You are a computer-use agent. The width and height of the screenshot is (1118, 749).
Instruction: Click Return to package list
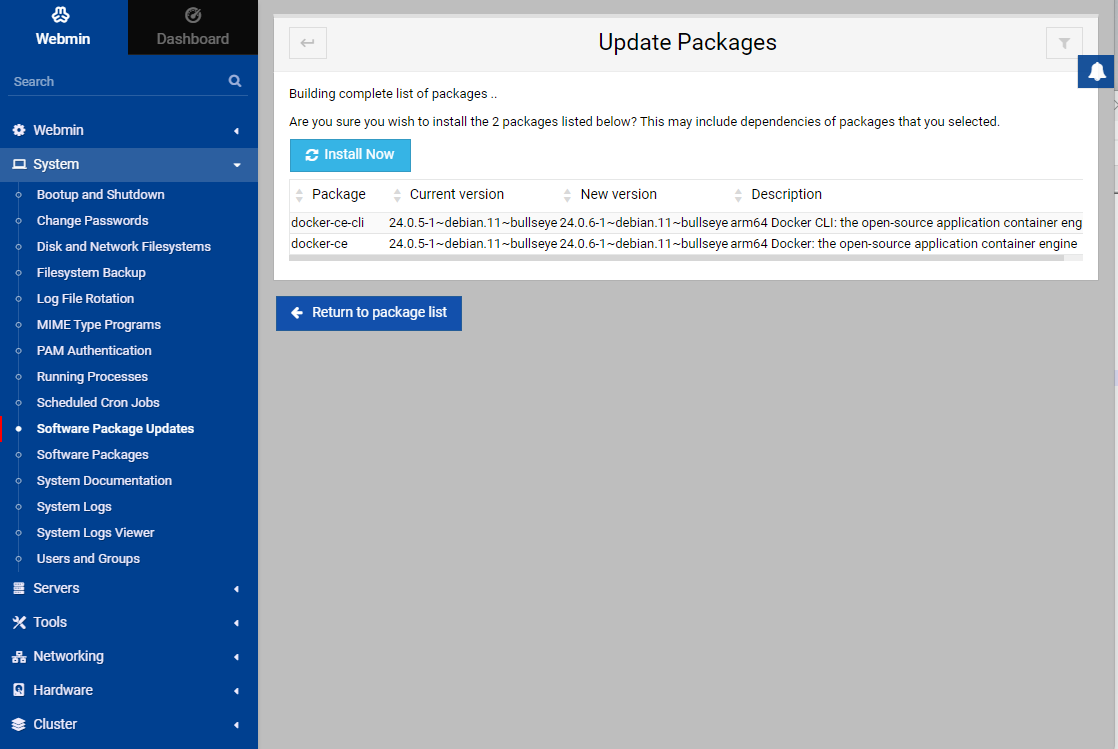click(369, 313)
